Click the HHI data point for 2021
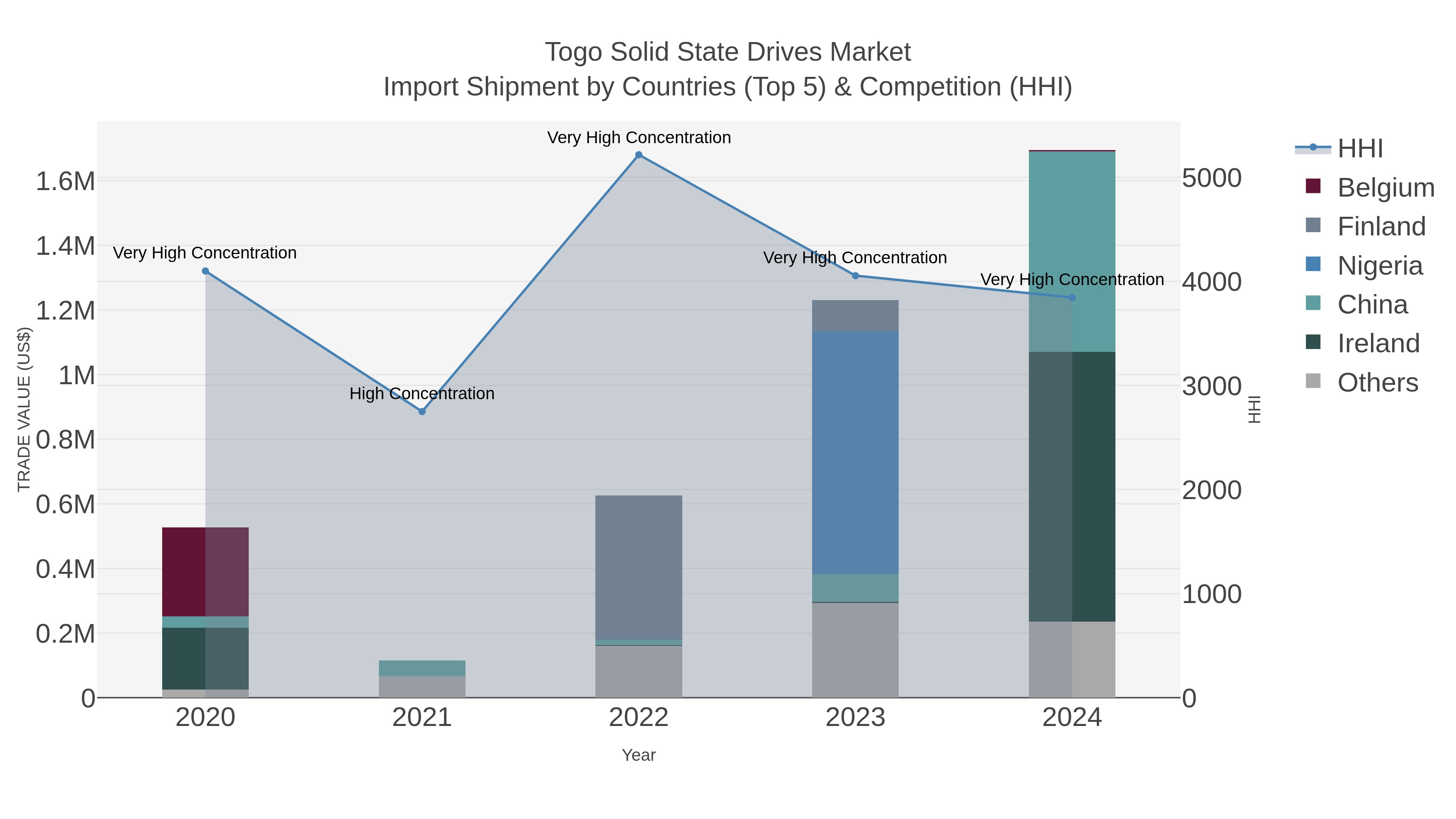This screenshot has height=819, width=1456. pos(422,411)
